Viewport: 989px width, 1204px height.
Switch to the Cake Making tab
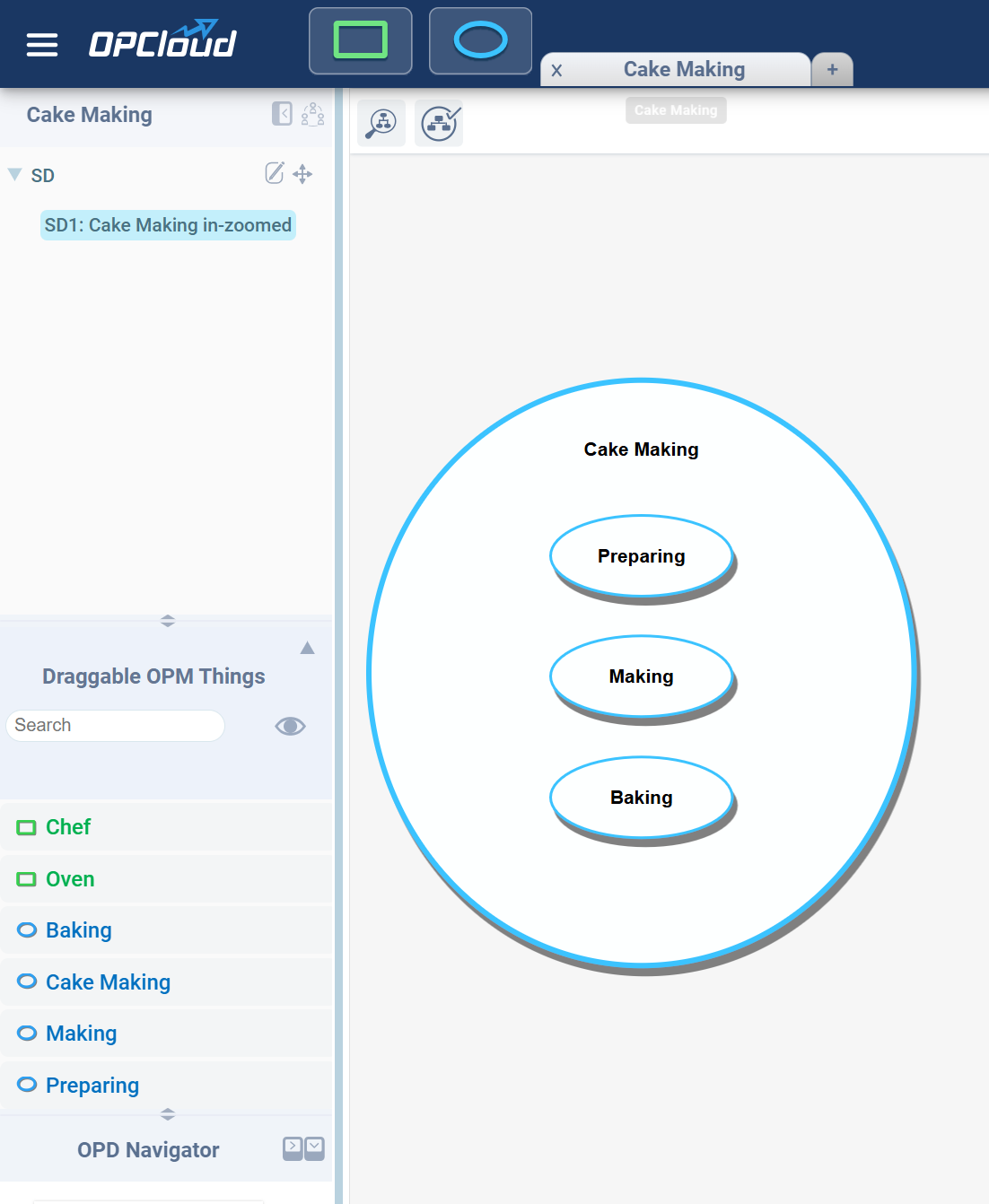[x=684, y=70]
